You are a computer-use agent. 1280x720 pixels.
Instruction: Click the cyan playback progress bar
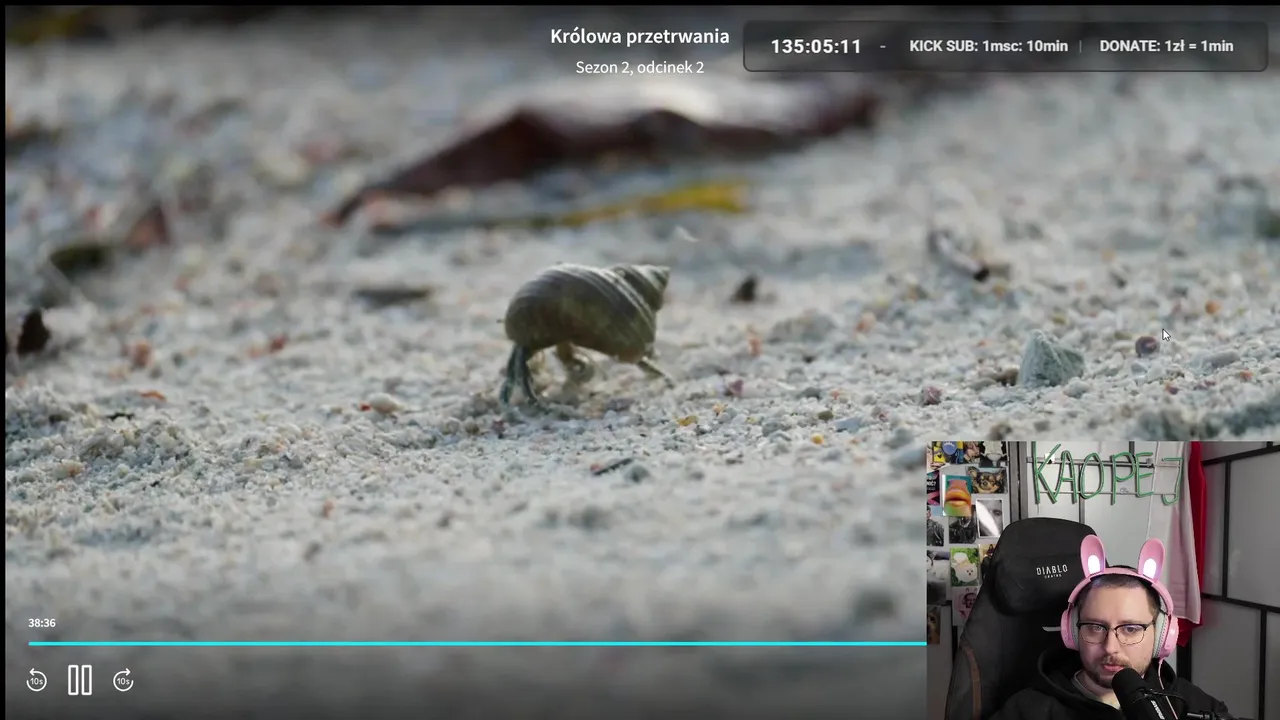click(x=477, y=644)
